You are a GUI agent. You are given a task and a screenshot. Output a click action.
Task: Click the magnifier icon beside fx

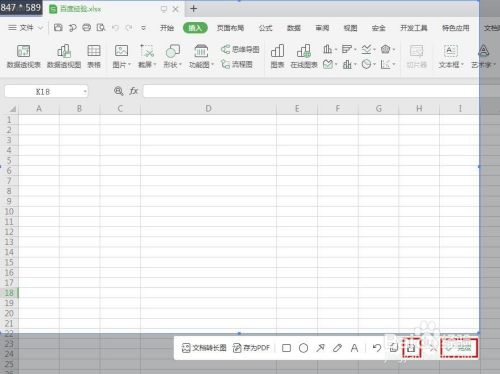[118, 91]
